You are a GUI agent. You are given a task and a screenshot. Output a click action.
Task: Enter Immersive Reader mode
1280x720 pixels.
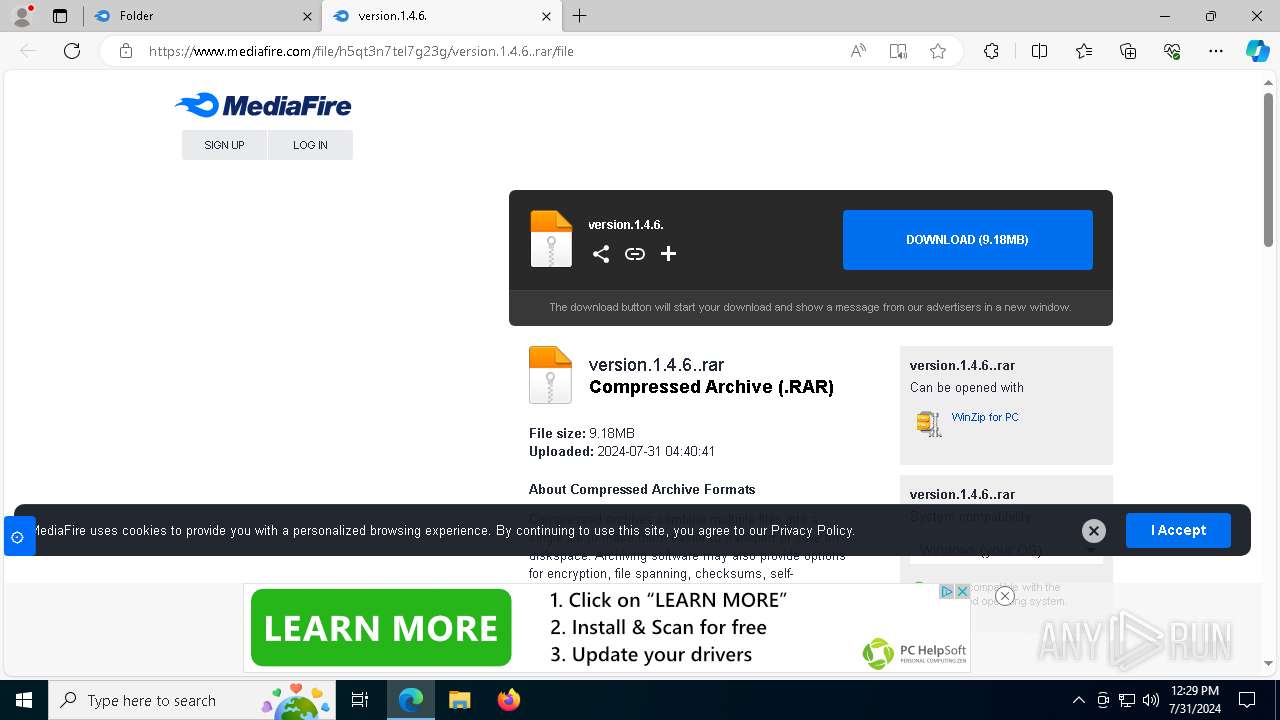point(898,51)
